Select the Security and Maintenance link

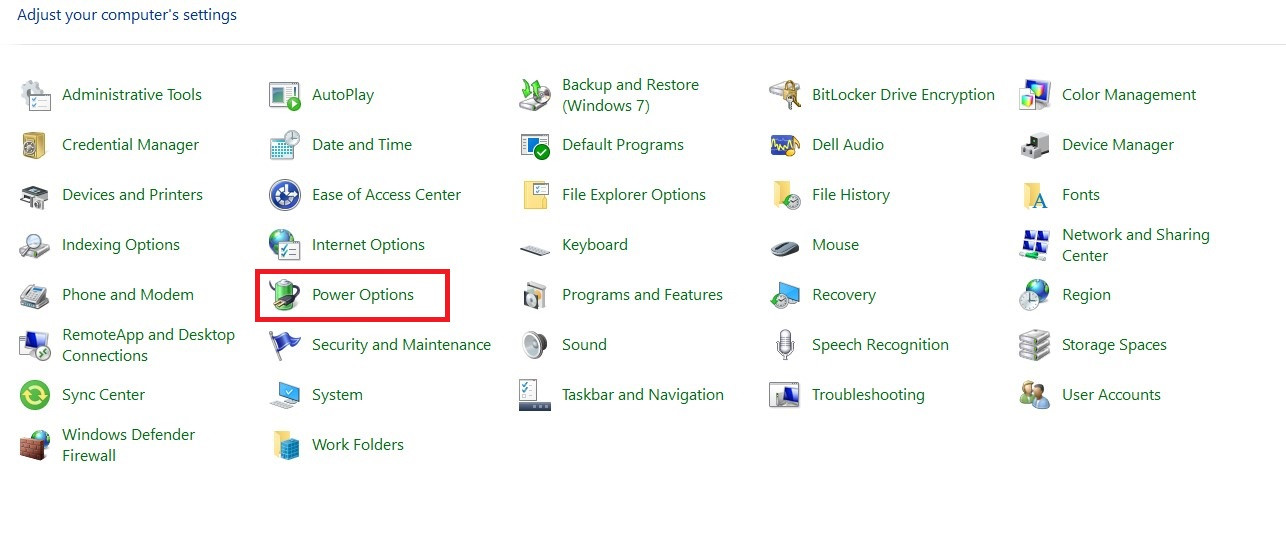(401, 345)
